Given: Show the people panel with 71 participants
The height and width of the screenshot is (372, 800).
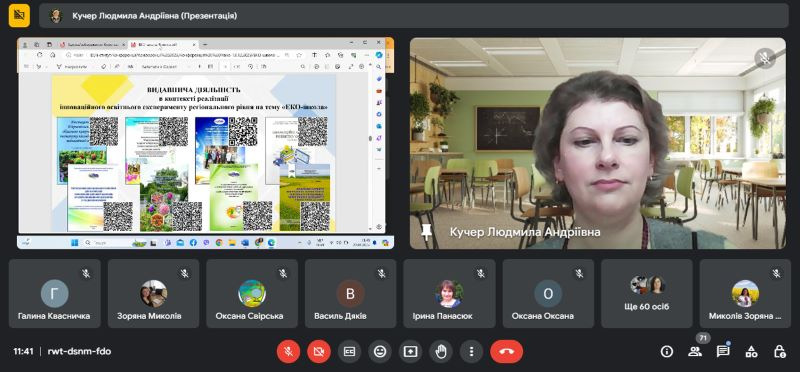Looking at the screenshot, I should [x=694, y=351].
